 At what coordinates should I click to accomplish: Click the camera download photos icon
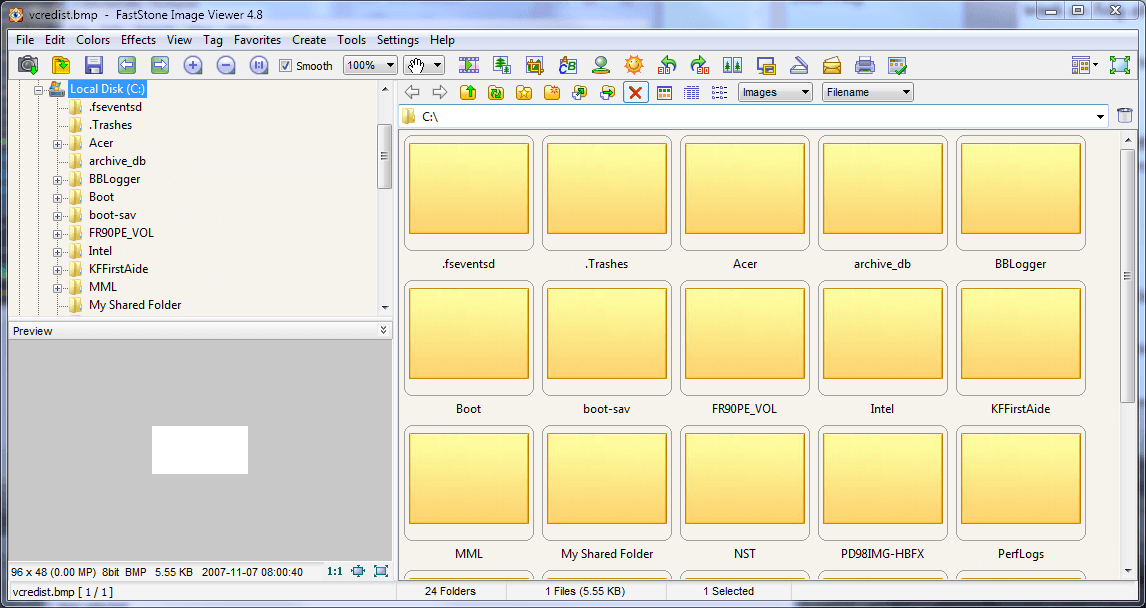click(28, 65)
